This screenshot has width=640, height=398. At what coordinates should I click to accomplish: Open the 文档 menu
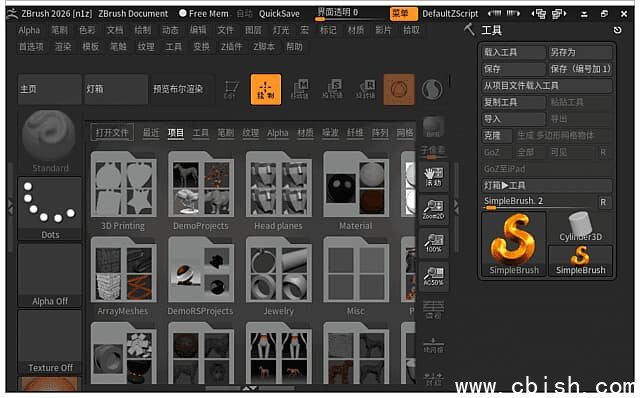[x=115, y=30]
